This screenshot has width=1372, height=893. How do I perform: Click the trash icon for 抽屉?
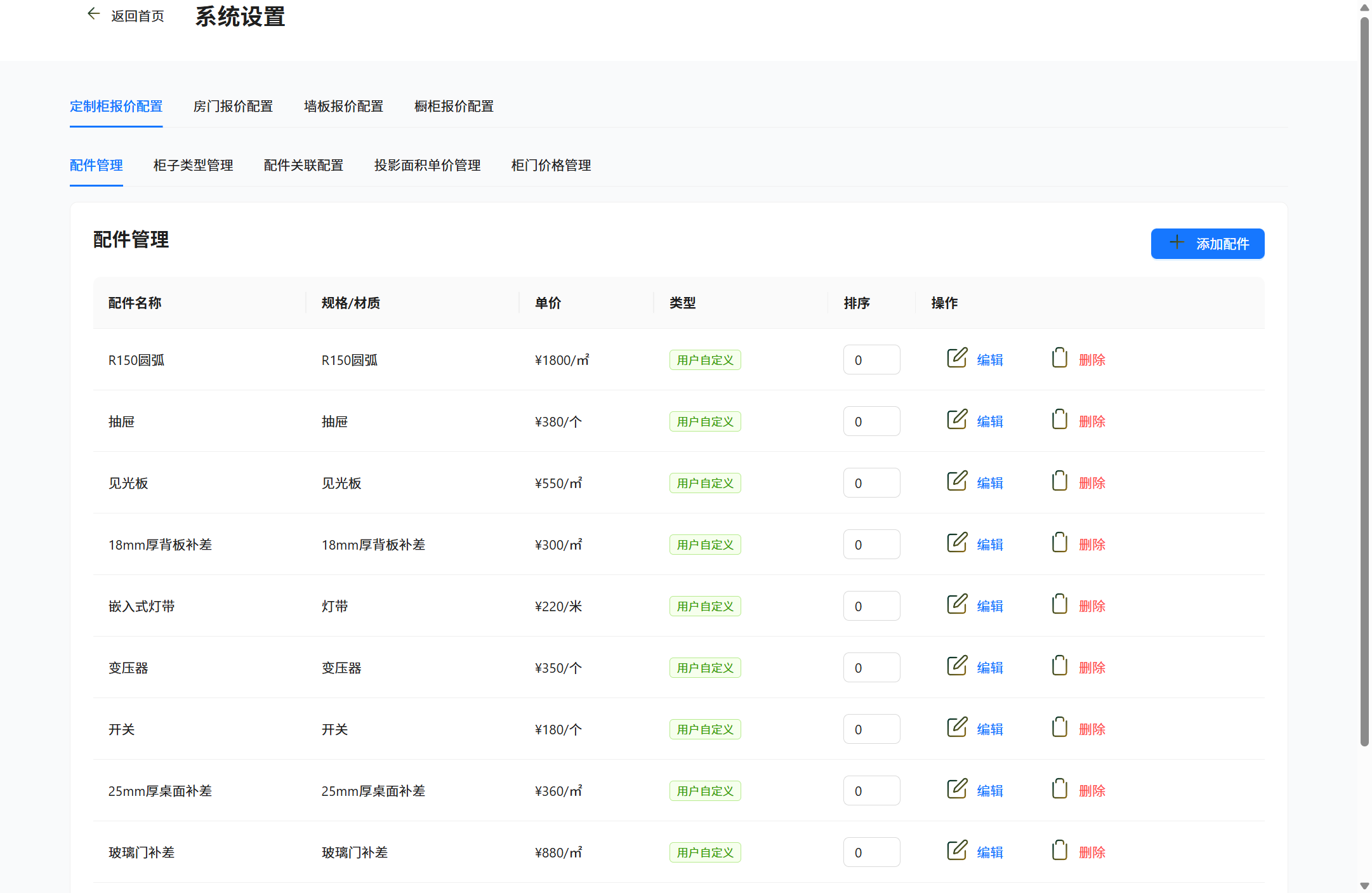pos(1059,420)
